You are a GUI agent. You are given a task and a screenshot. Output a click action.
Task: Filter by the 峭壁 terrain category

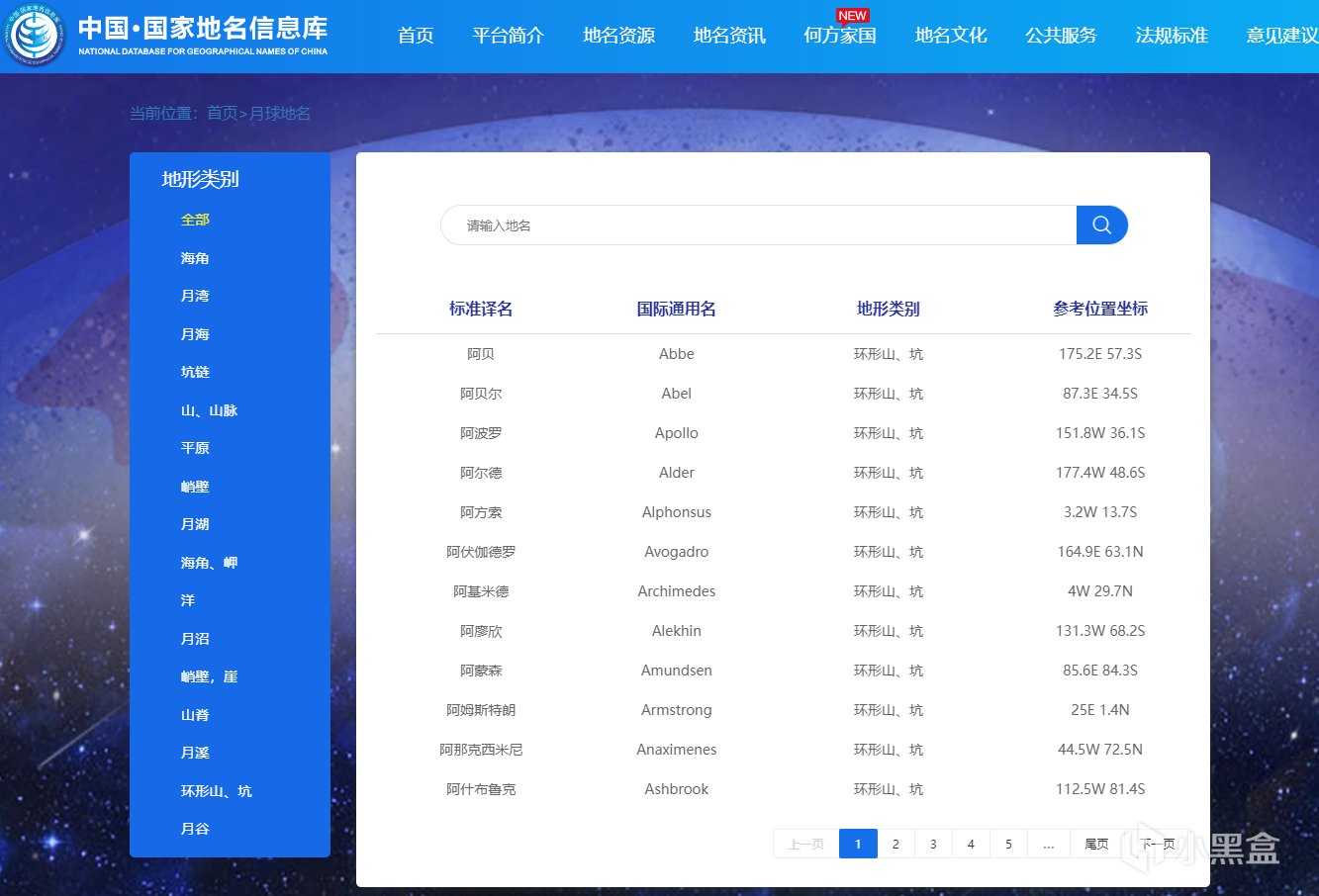[x=195, y=487]
